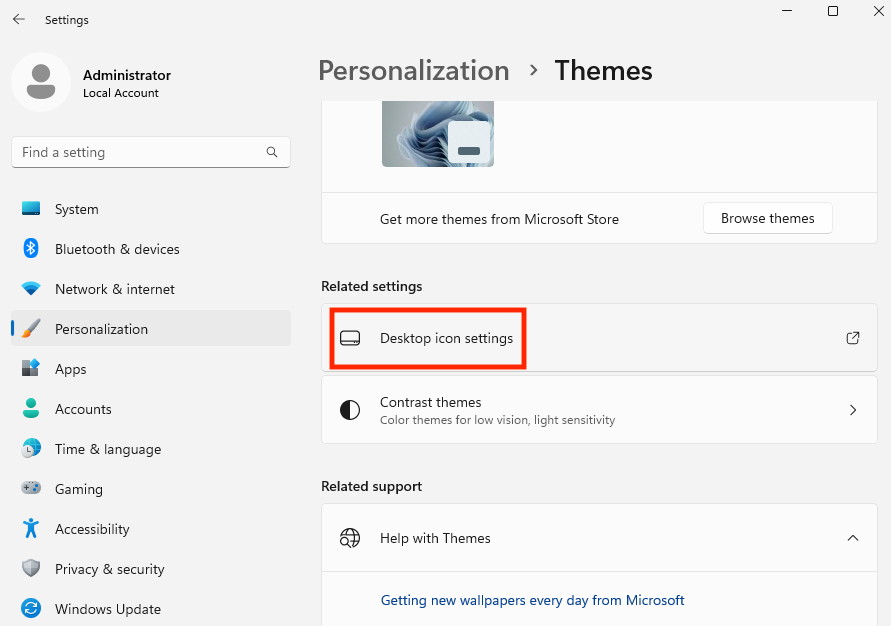891x626 pixels.
Task: Click the Bluetooth & devices icon
Action: [x=31, y=249]
